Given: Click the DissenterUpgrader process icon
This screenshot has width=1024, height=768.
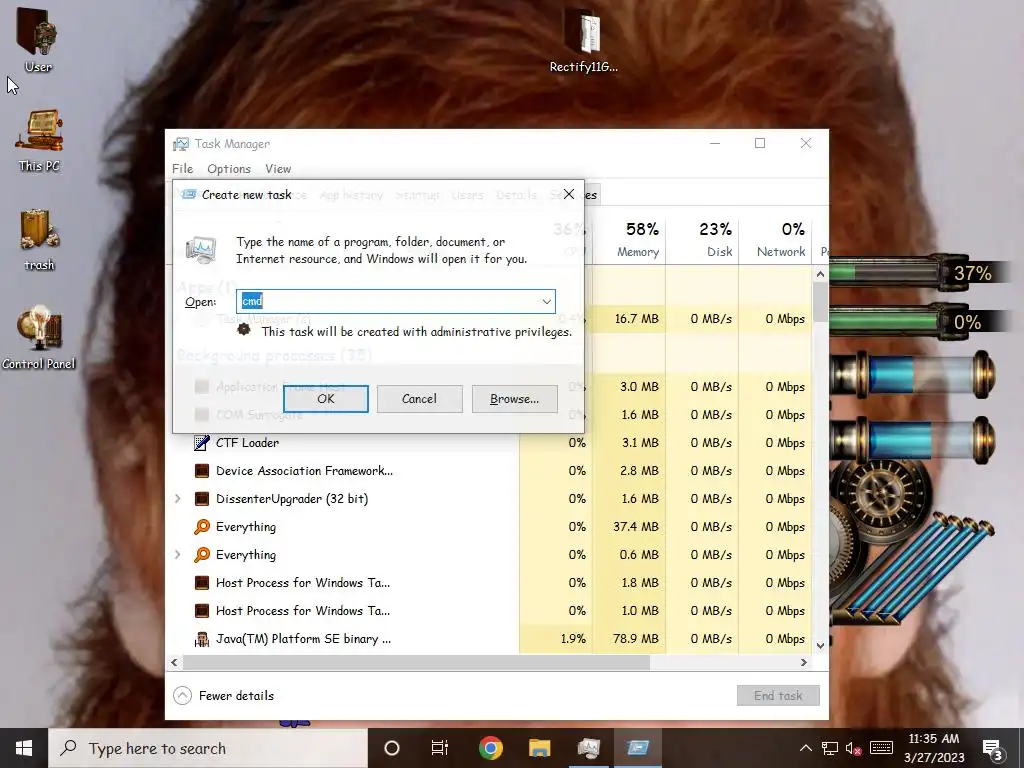Looking at the screenshot, I should coord(202,499).
